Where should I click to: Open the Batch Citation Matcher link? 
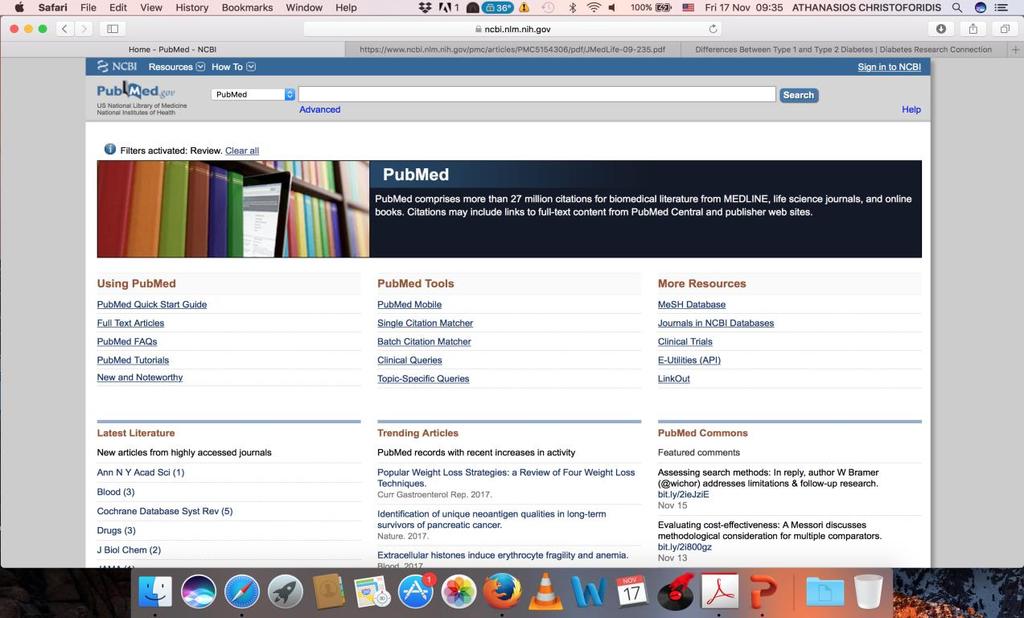coord(424,342)
